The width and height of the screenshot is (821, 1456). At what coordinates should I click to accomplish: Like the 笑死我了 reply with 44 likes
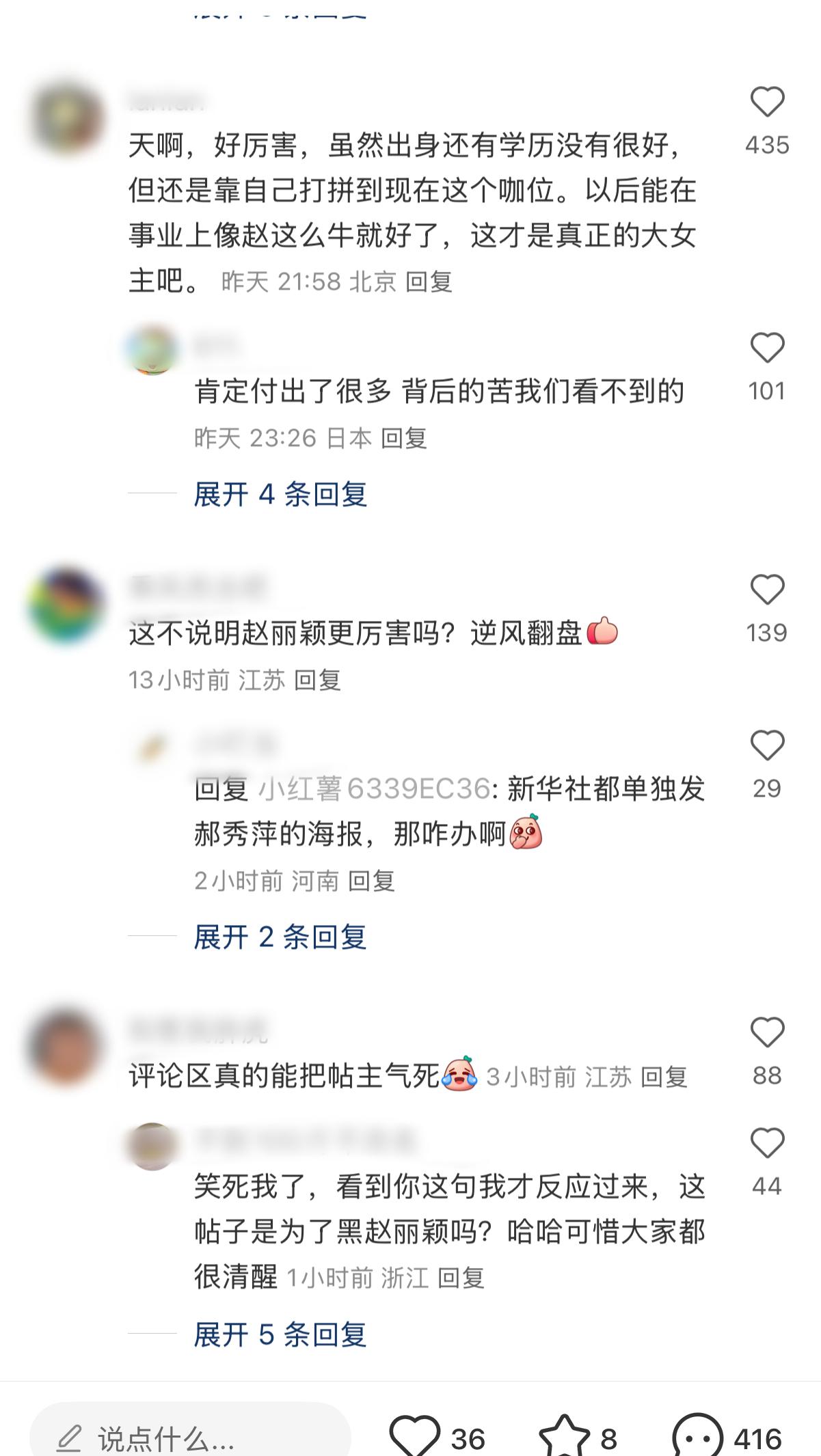[767, 1143]
